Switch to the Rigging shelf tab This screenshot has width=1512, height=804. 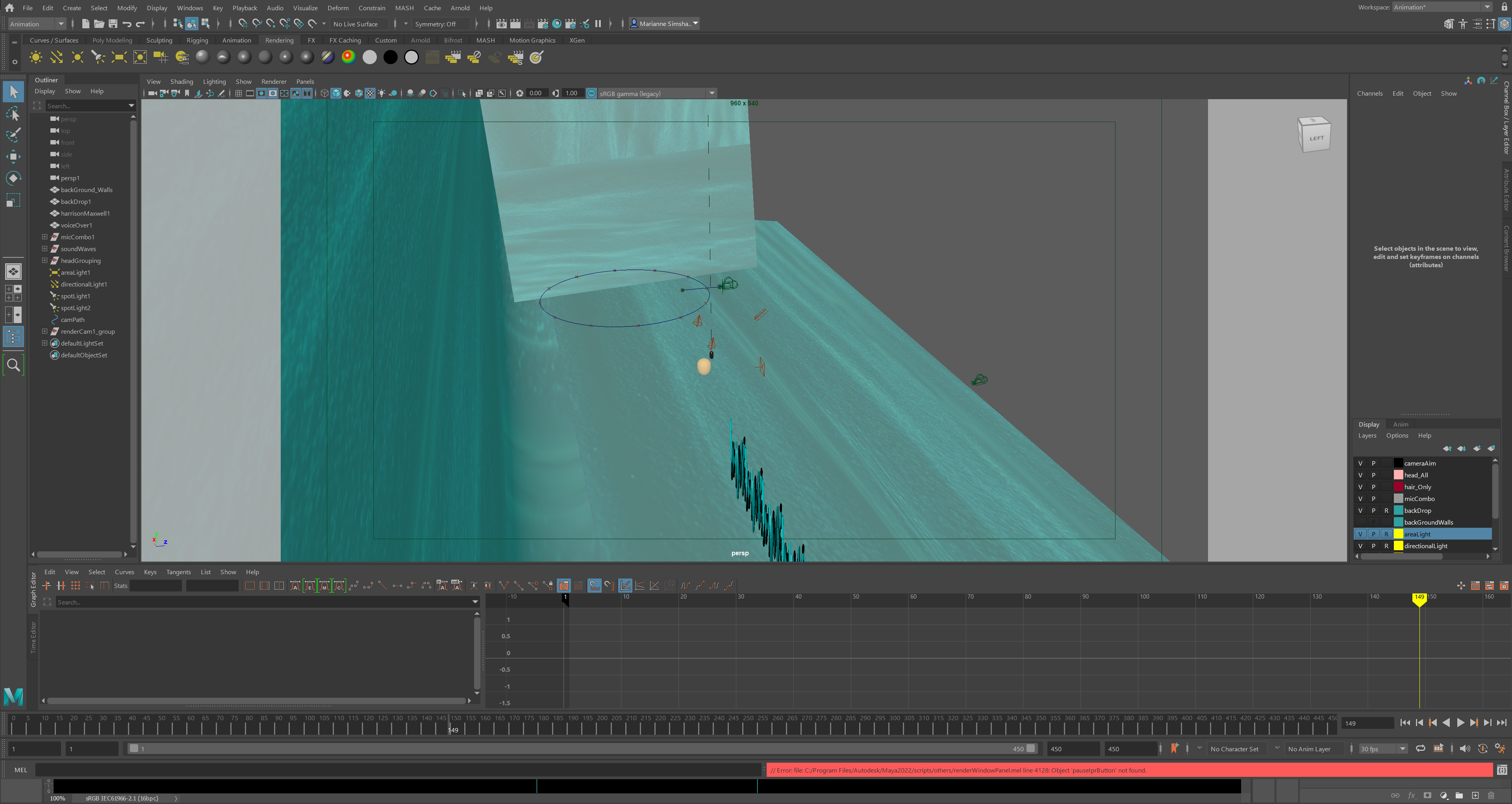(x=197, y=41)
